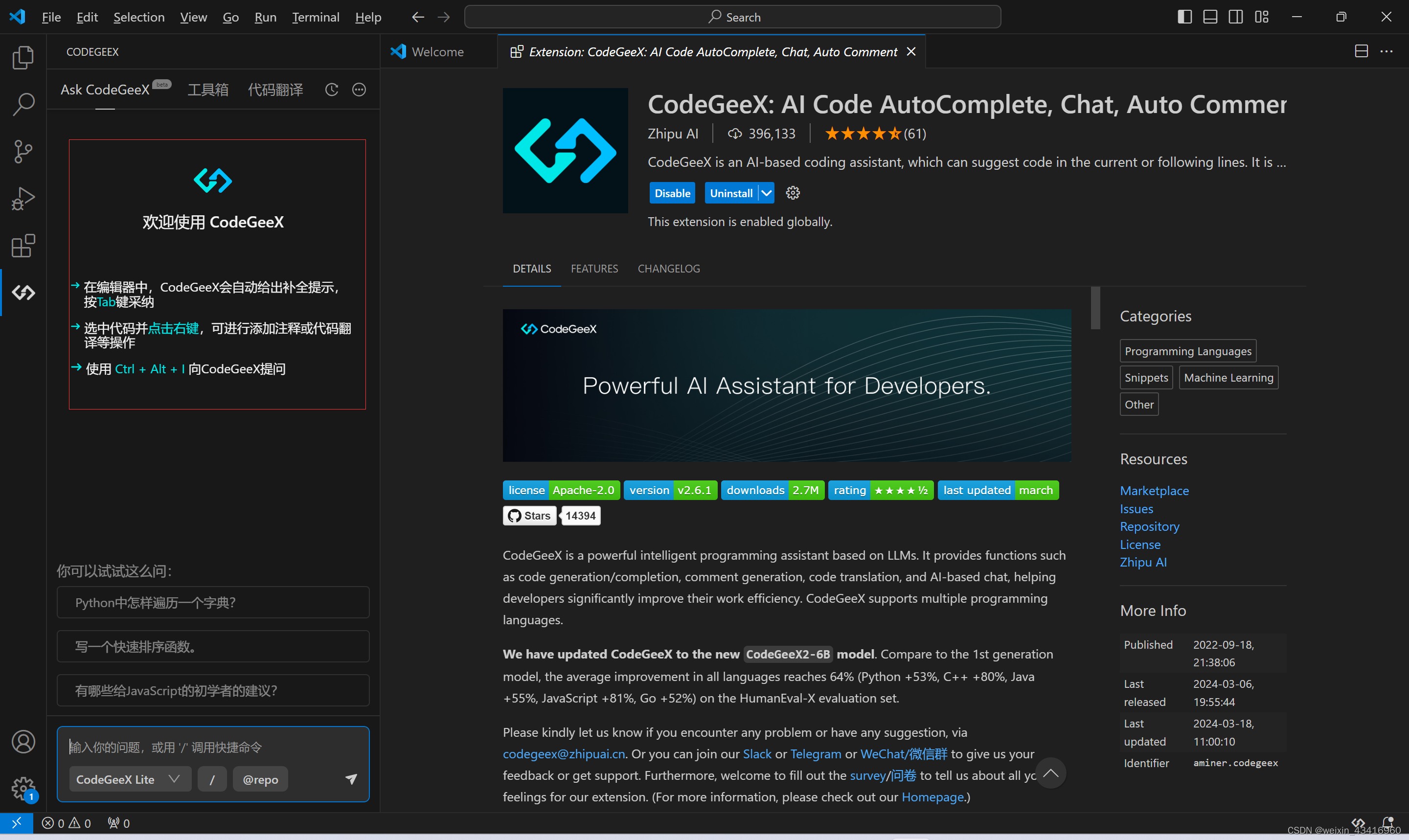Switch to CHANGELOG tab
Screen dimensions: 1409x840
coord(669,268)
